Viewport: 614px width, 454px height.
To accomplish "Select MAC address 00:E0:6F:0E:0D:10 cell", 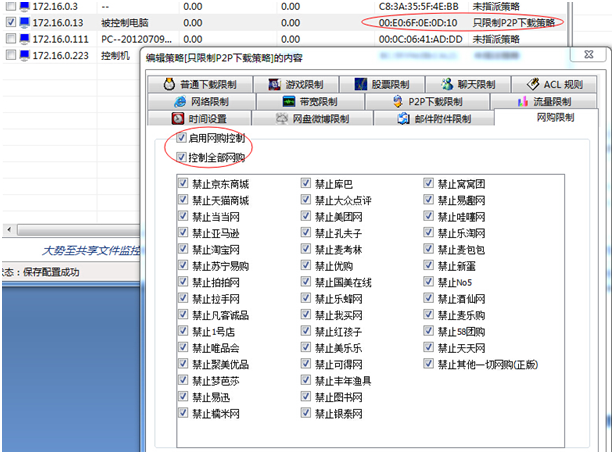I will coord(418,23).
